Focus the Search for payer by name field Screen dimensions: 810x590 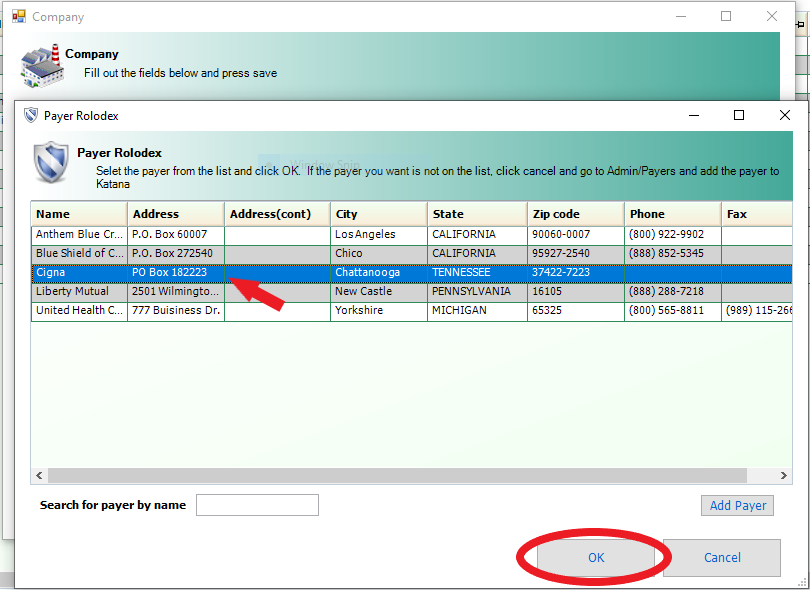(257, 505)
